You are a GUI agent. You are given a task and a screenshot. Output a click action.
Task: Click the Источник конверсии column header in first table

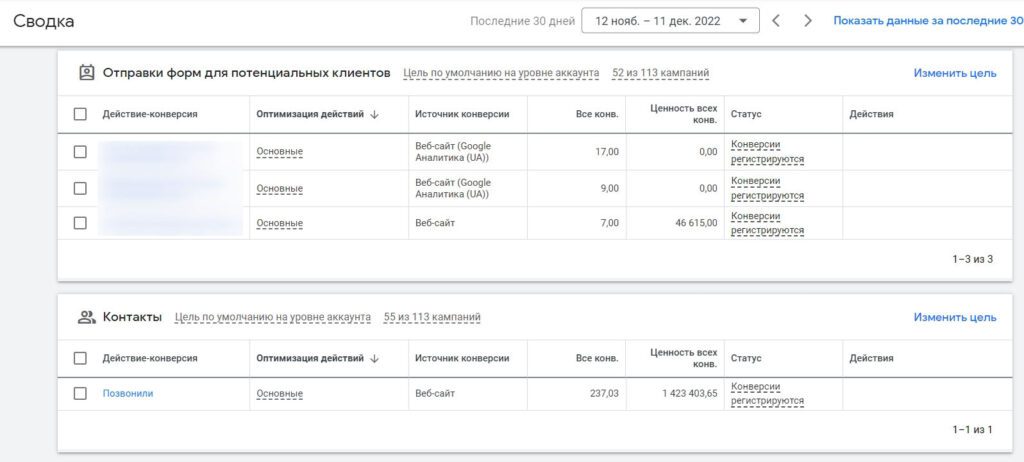point(462,114)
